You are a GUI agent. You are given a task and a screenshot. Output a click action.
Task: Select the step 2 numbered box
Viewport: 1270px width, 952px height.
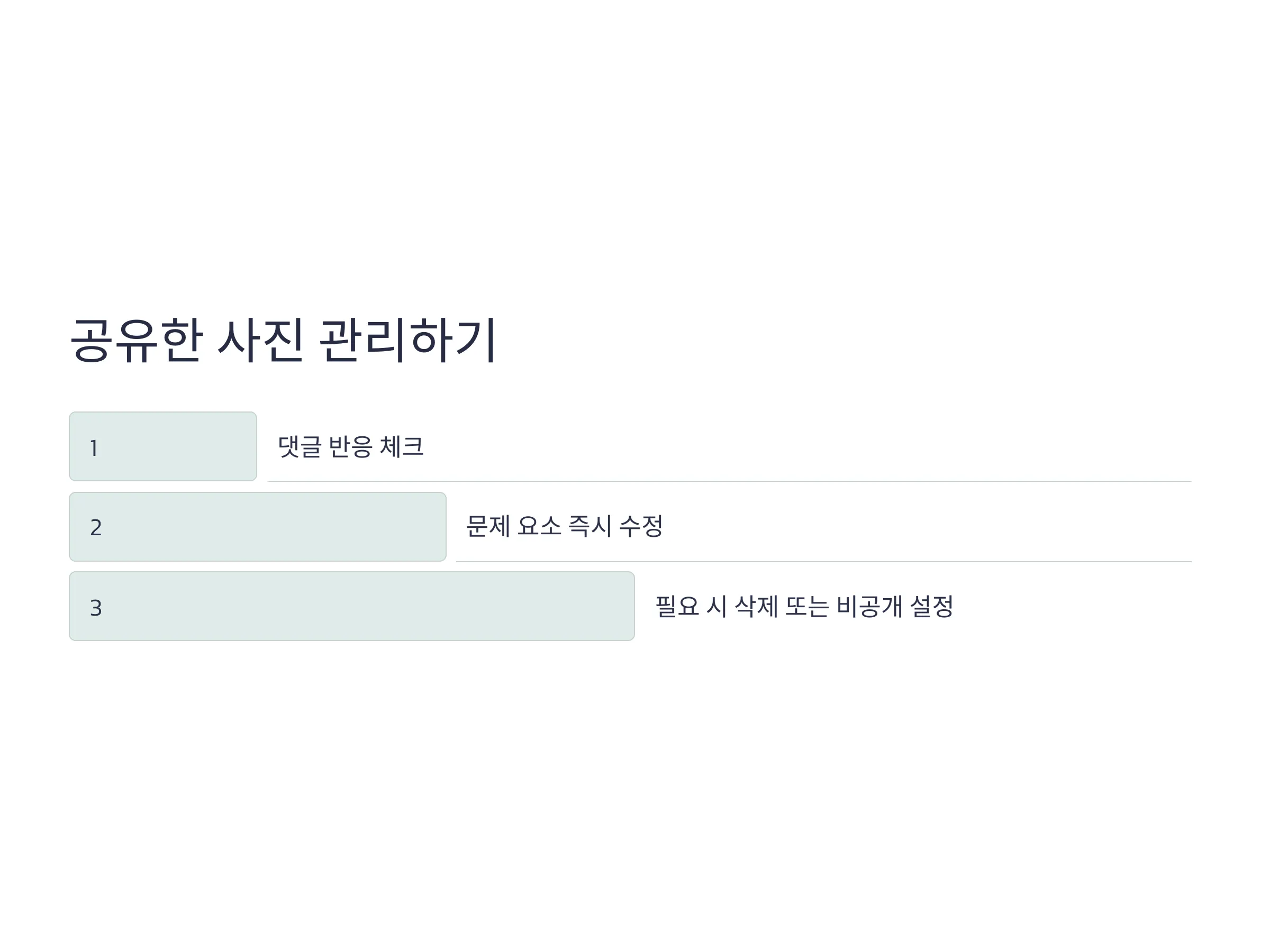(x=258, y=527)
